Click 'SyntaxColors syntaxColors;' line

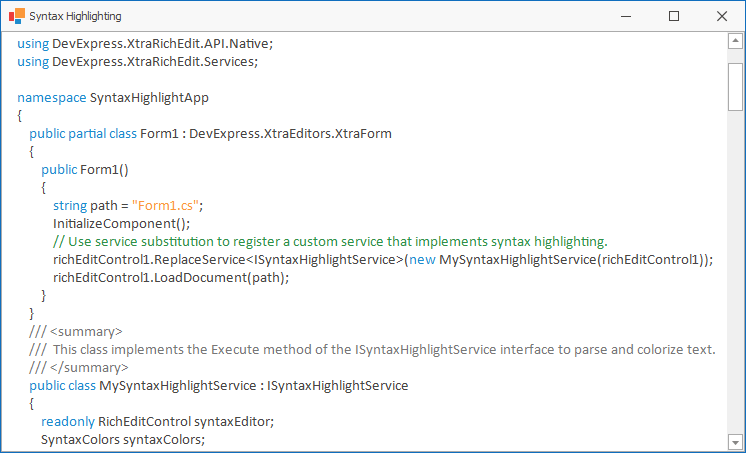pos(123,440)
